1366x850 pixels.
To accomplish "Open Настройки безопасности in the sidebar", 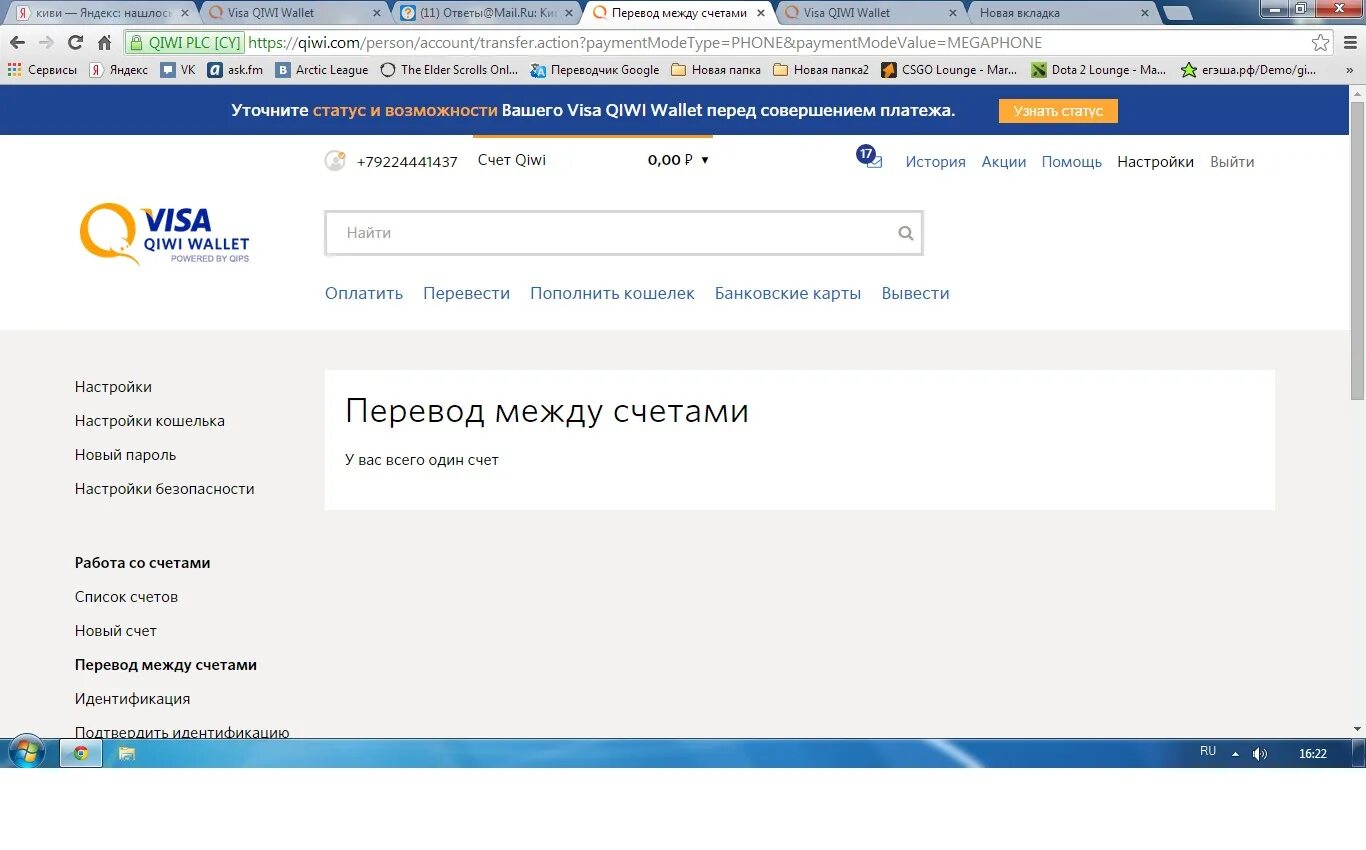I will pyautogui.click(x=165, y=489).
